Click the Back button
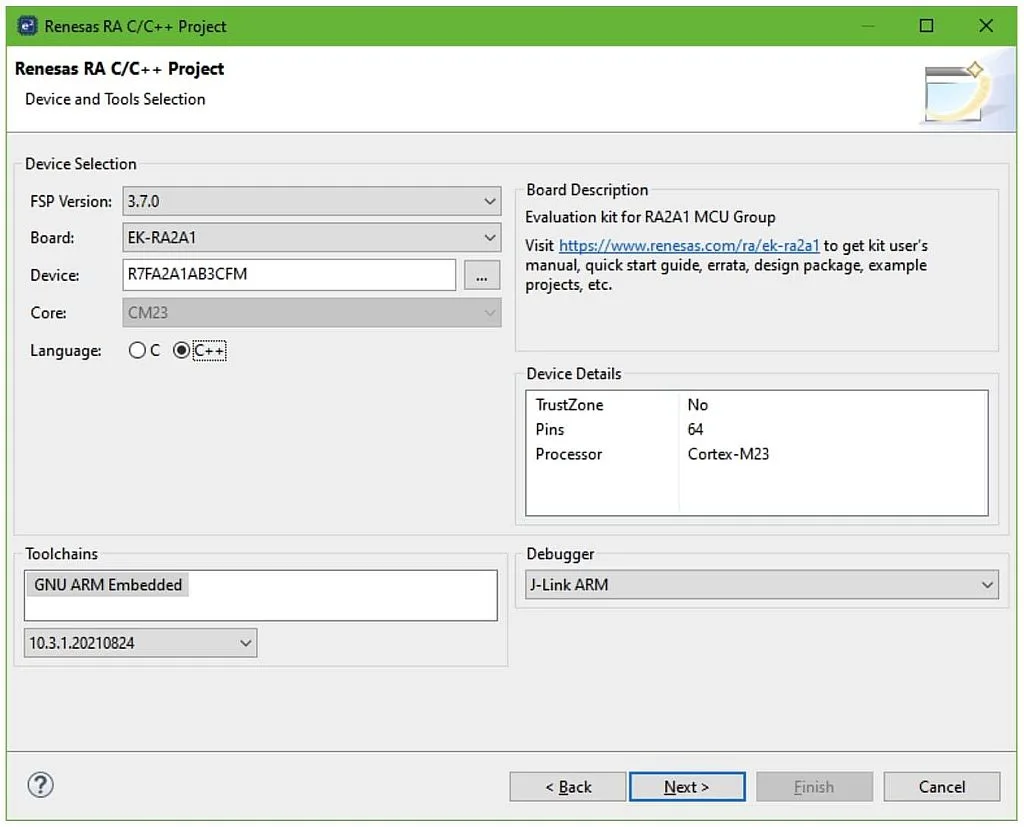This screenshot has width=1024, height=827. tap(567, 786)
